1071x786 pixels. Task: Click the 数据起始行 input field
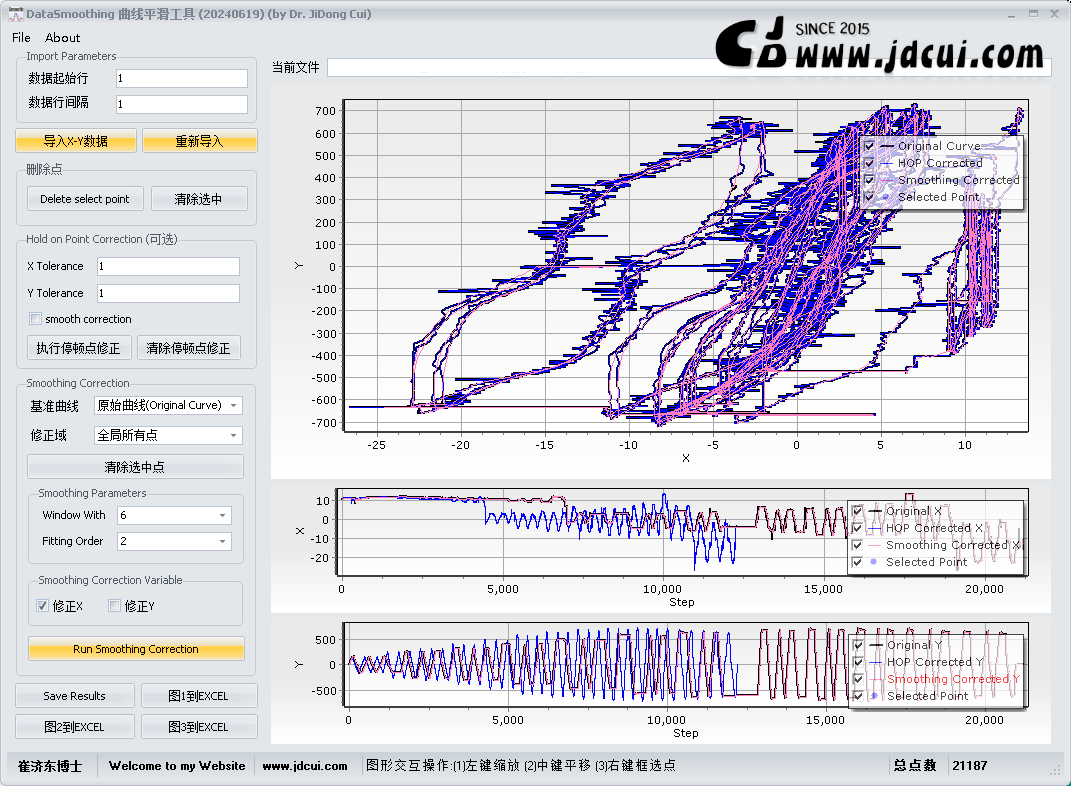182,79
